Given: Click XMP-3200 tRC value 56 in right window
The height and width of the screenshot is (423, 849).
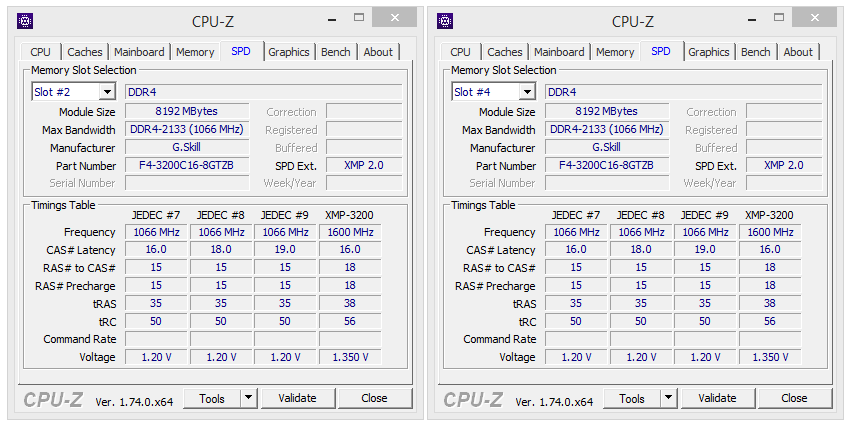Looking at the screenshot, I should (770, 321).
